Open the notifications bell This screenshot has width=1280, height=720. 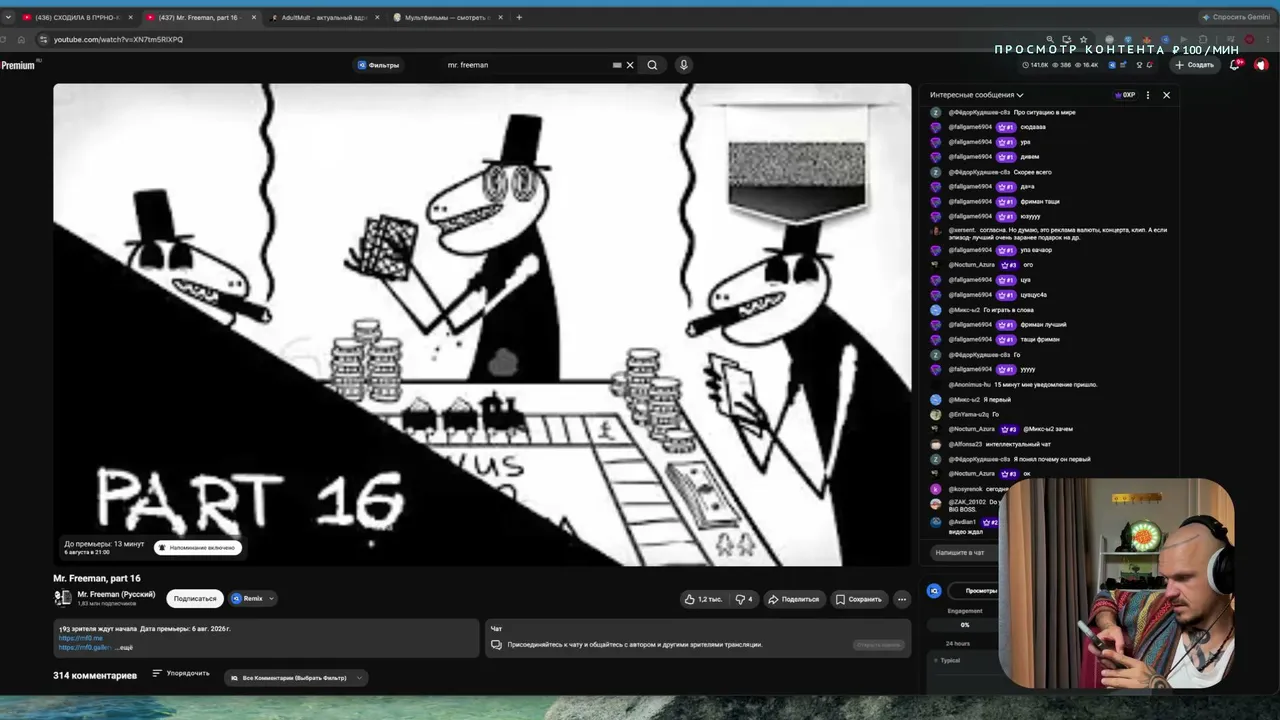1235,65
